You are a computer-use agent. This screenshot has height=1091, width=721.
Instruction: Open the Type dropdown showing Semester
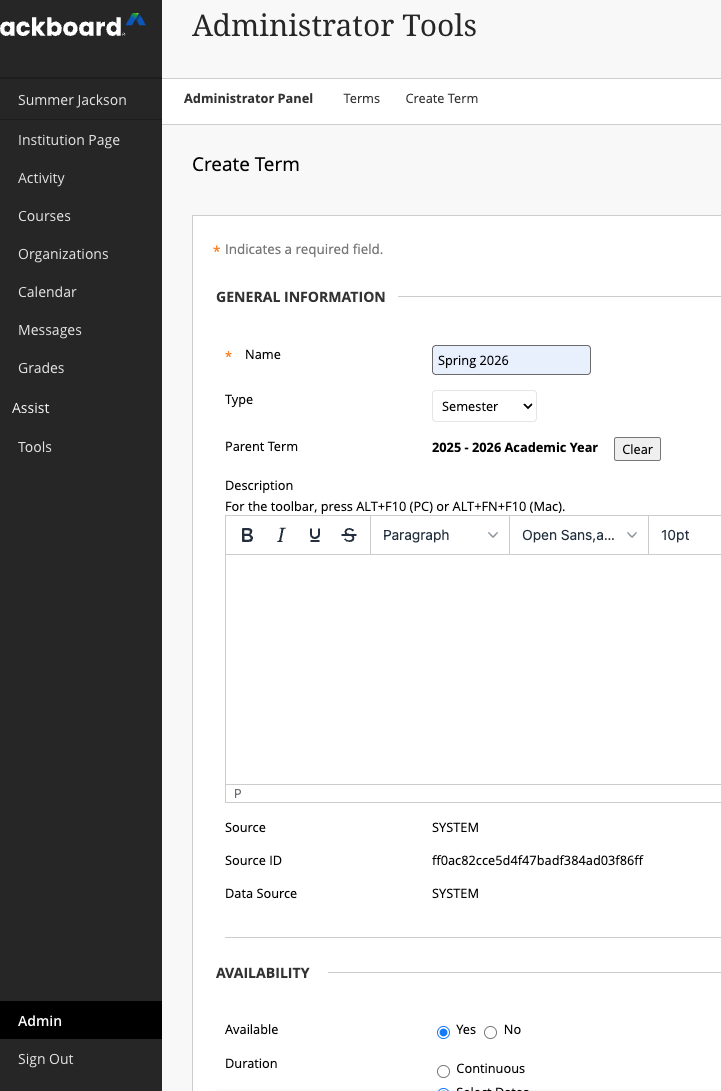pos(484,406)
